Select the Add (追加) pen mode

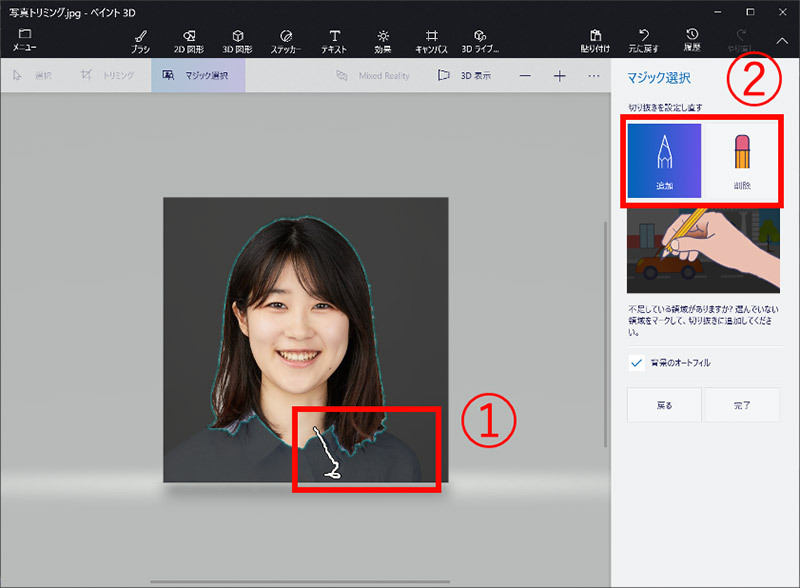665,160
